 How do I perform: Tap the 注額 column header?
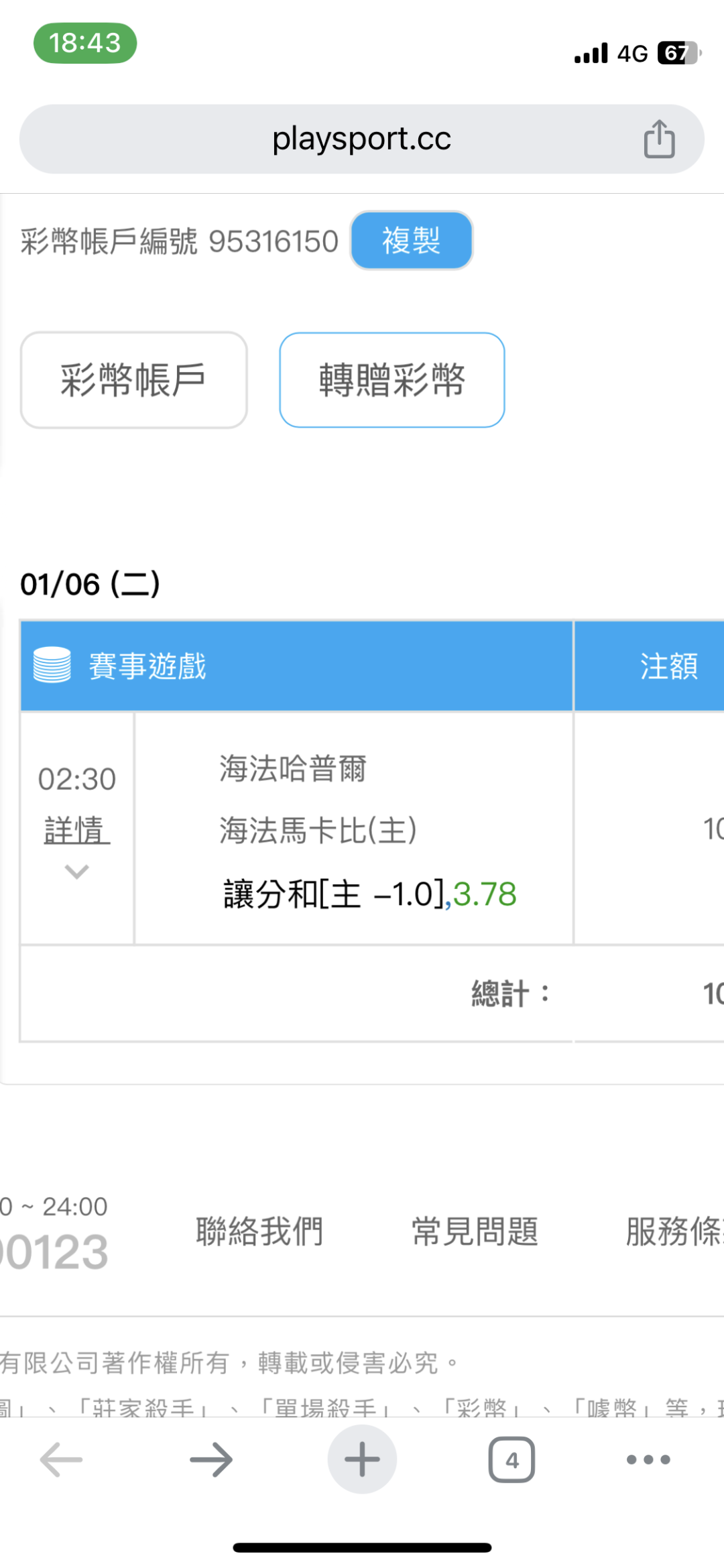coord(668,666)
